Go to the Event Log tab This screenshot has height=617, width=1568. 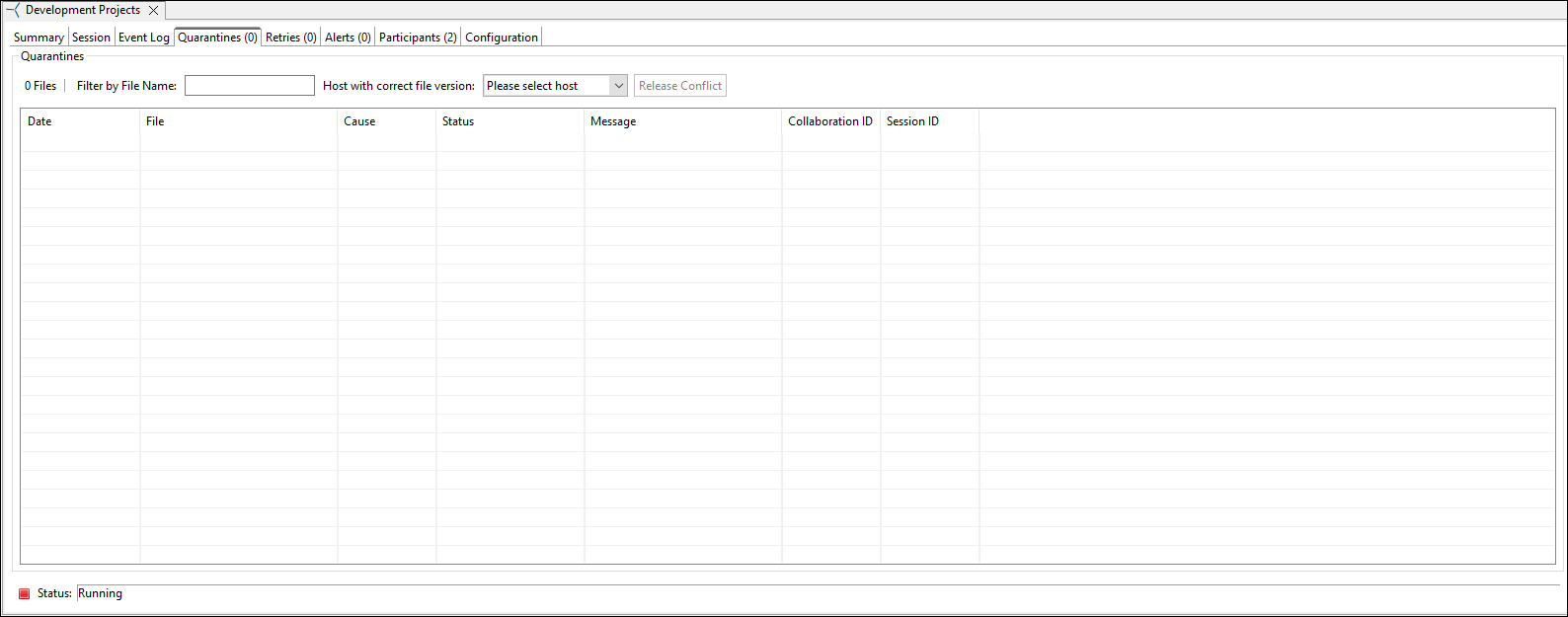click(x=144, y=38)
